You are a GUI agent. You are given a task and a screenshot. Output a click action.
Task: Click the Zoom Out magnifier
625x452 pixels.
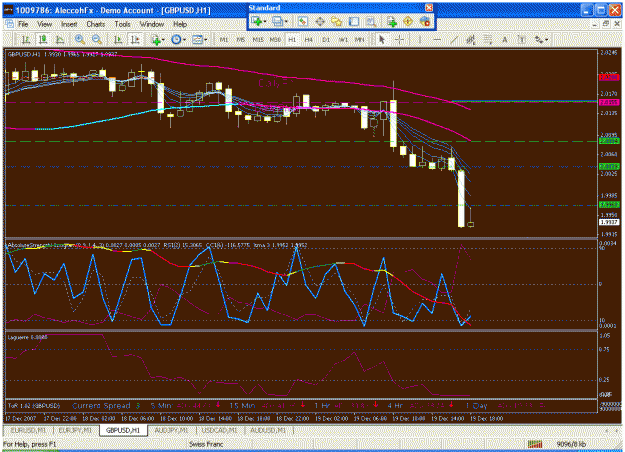96,39
